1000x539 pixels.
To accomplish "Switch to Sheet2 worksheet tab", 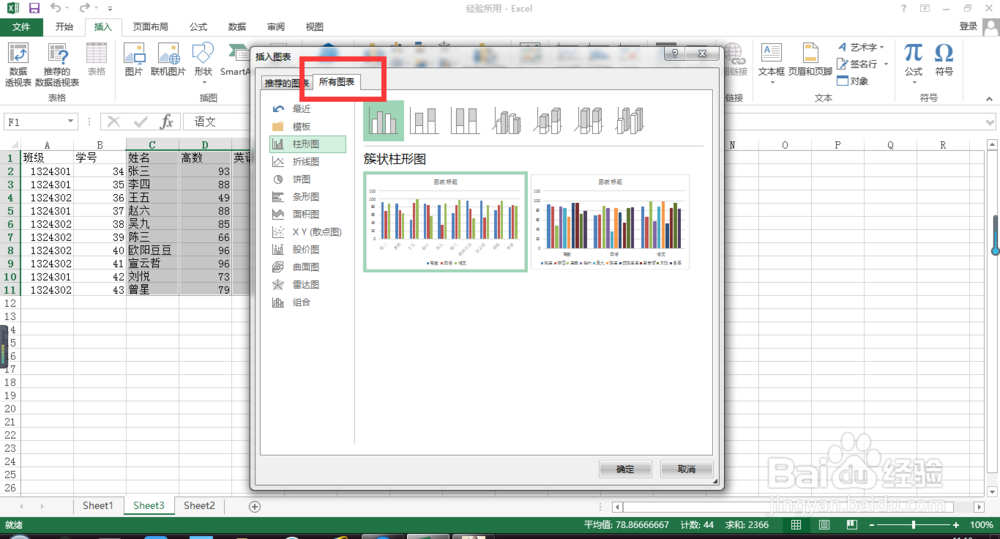I will point(199,506).
